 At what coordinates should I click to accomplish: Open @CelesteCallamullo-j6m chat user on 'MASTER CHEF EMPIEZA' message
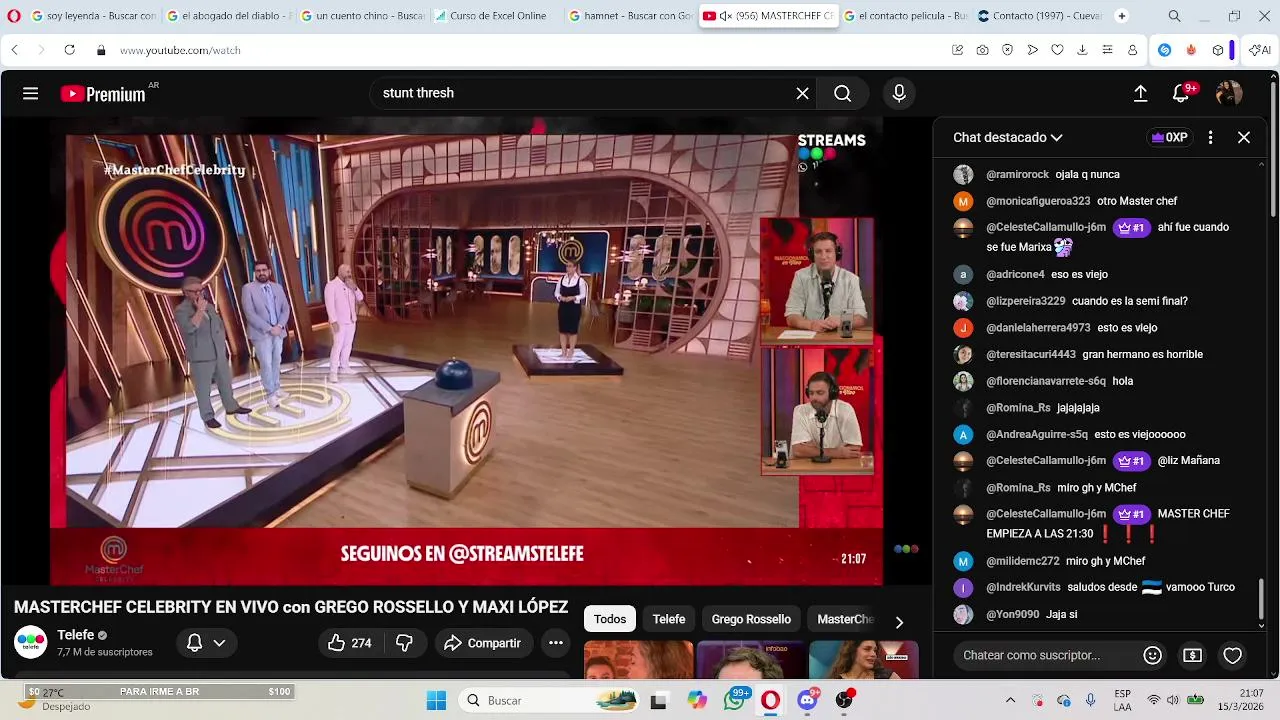point(1046,514)
